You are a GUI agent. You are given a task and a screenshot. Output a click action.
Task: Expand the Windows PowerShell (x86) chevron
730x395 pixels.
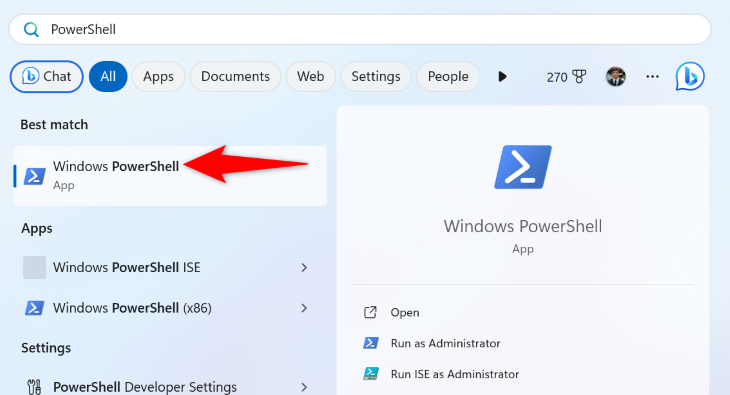pos(304,308)
